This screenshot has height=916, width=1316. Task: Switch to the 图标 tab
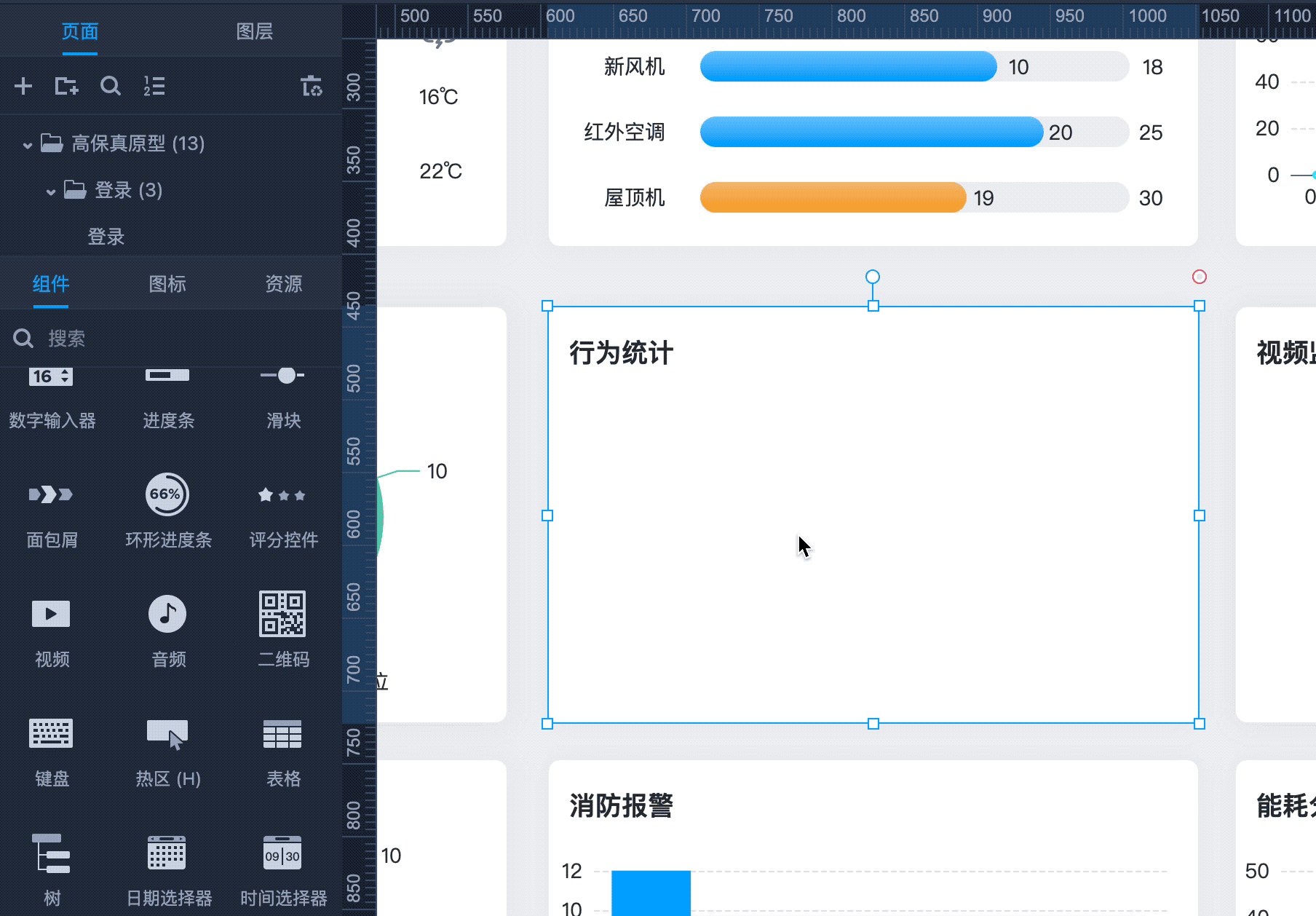point(167,284)
